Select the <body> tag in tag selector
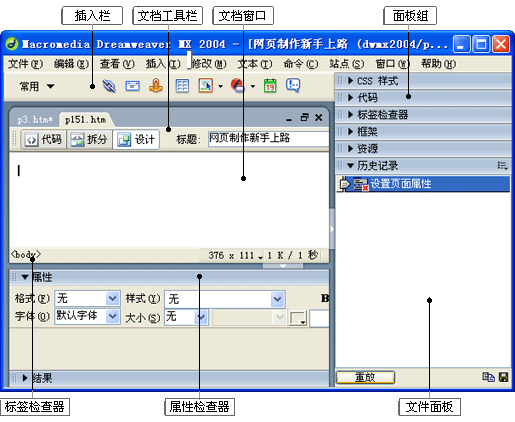This screenshot has width=515, height=422. (26, 255)
